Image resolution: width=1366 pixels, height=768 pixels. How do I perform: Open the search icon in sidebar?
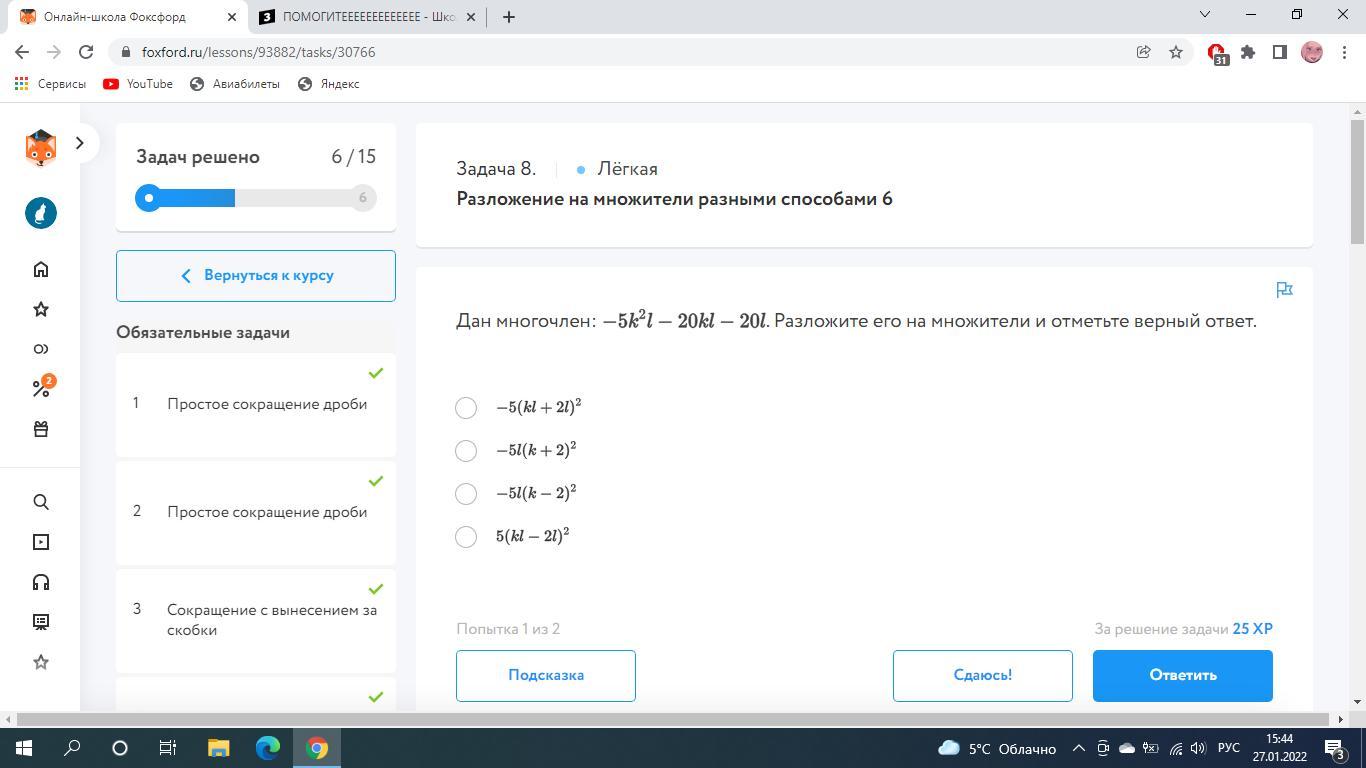pos(41,502)
